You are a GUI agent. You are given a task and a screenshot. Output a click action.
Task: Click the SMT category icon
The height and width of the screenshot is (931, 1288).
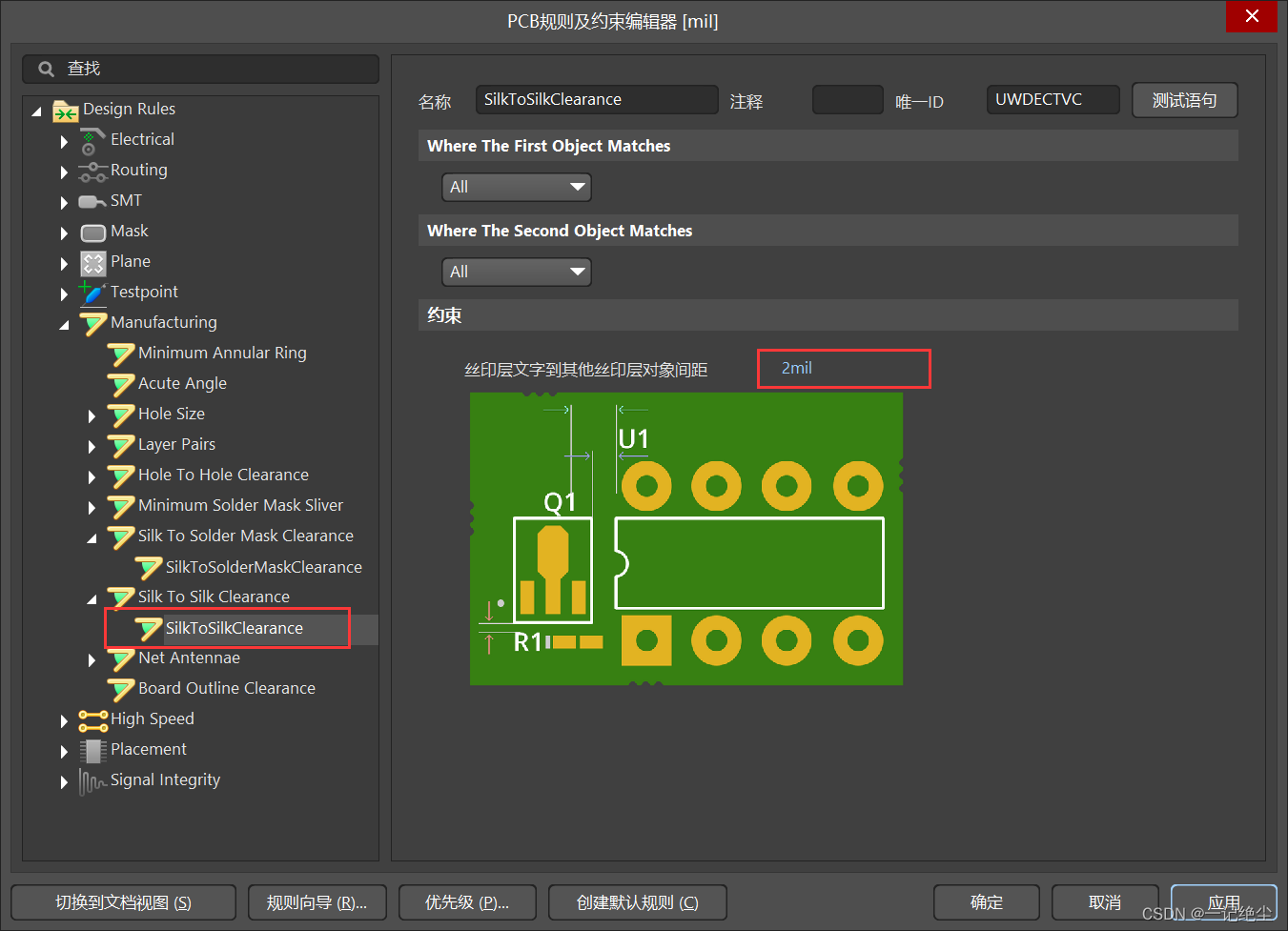(x=92, y=202)
